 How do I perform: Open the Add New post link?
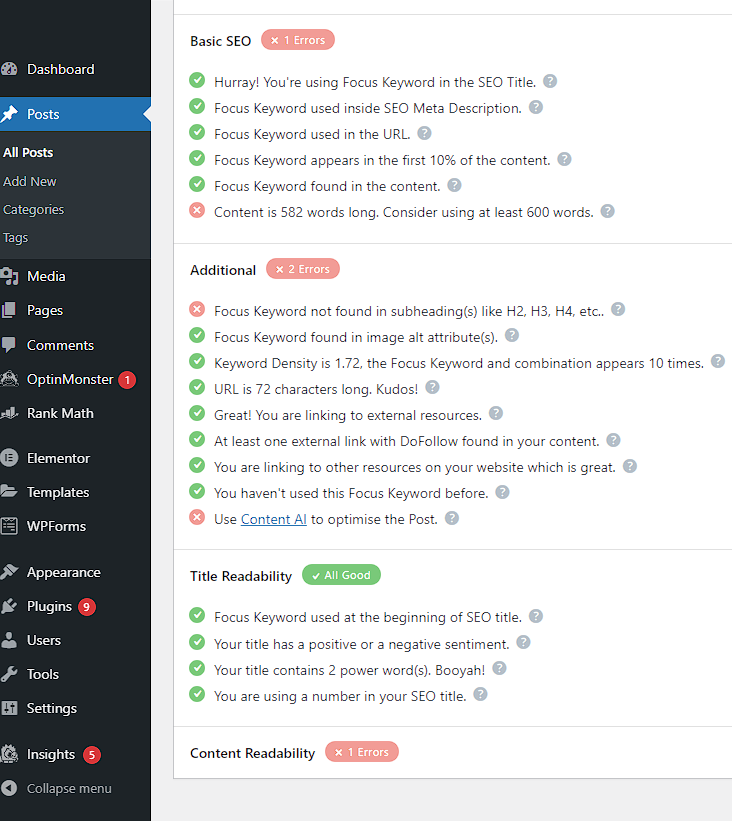[29, 181]
